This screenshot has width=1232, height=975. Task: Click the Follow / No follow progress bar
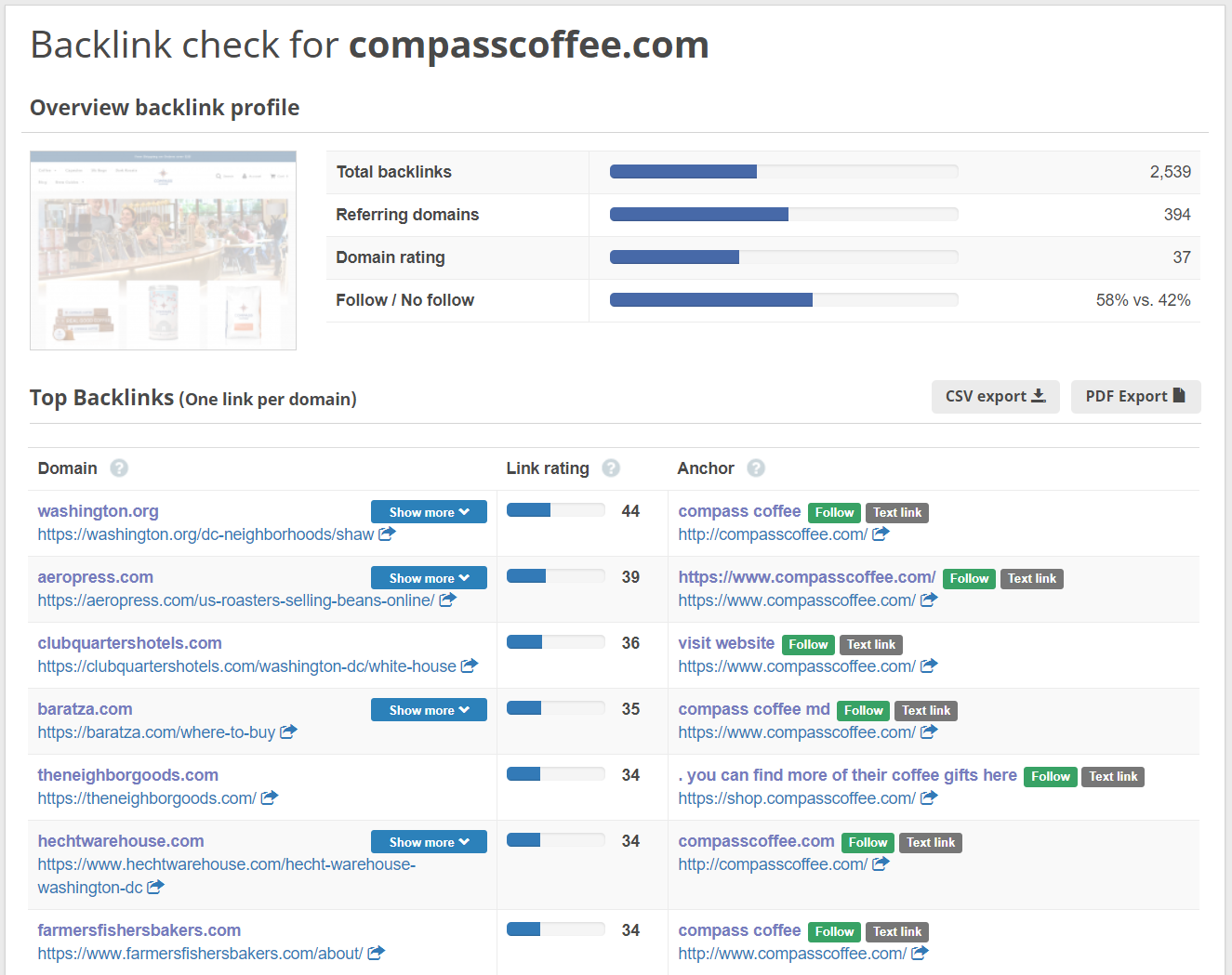pos(784,299)
